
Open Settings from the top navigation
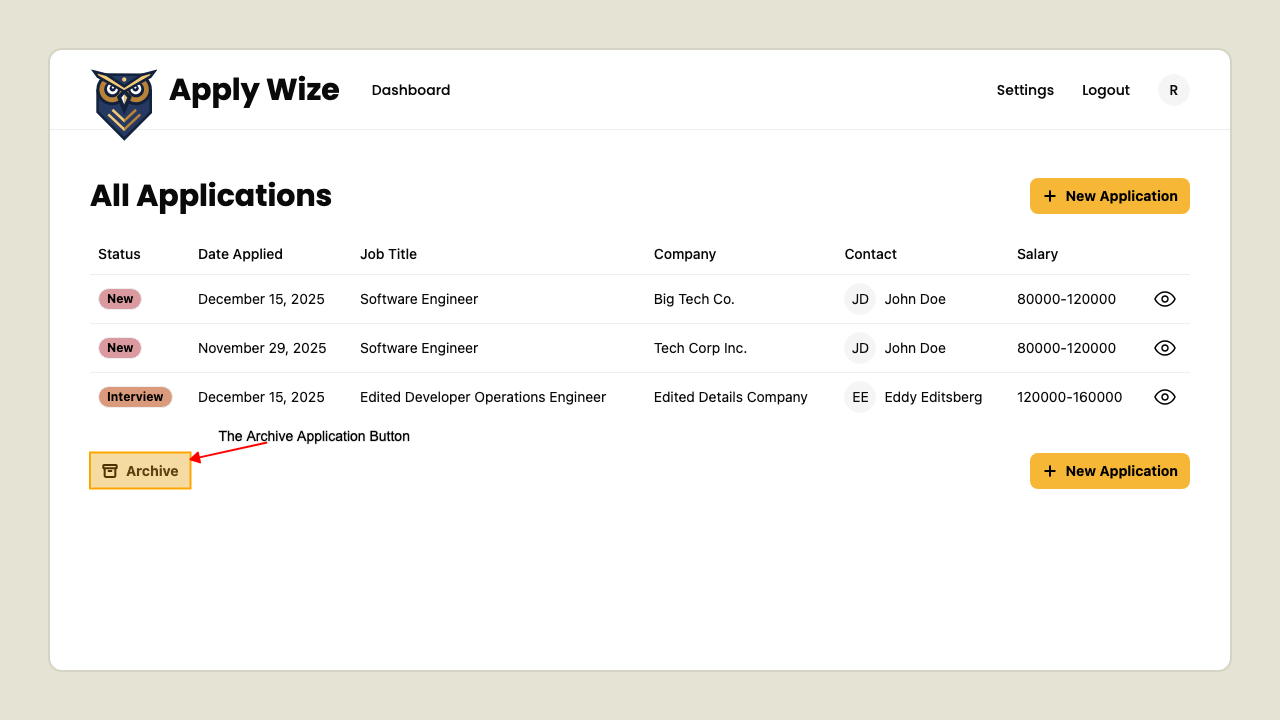point(1025,90)
